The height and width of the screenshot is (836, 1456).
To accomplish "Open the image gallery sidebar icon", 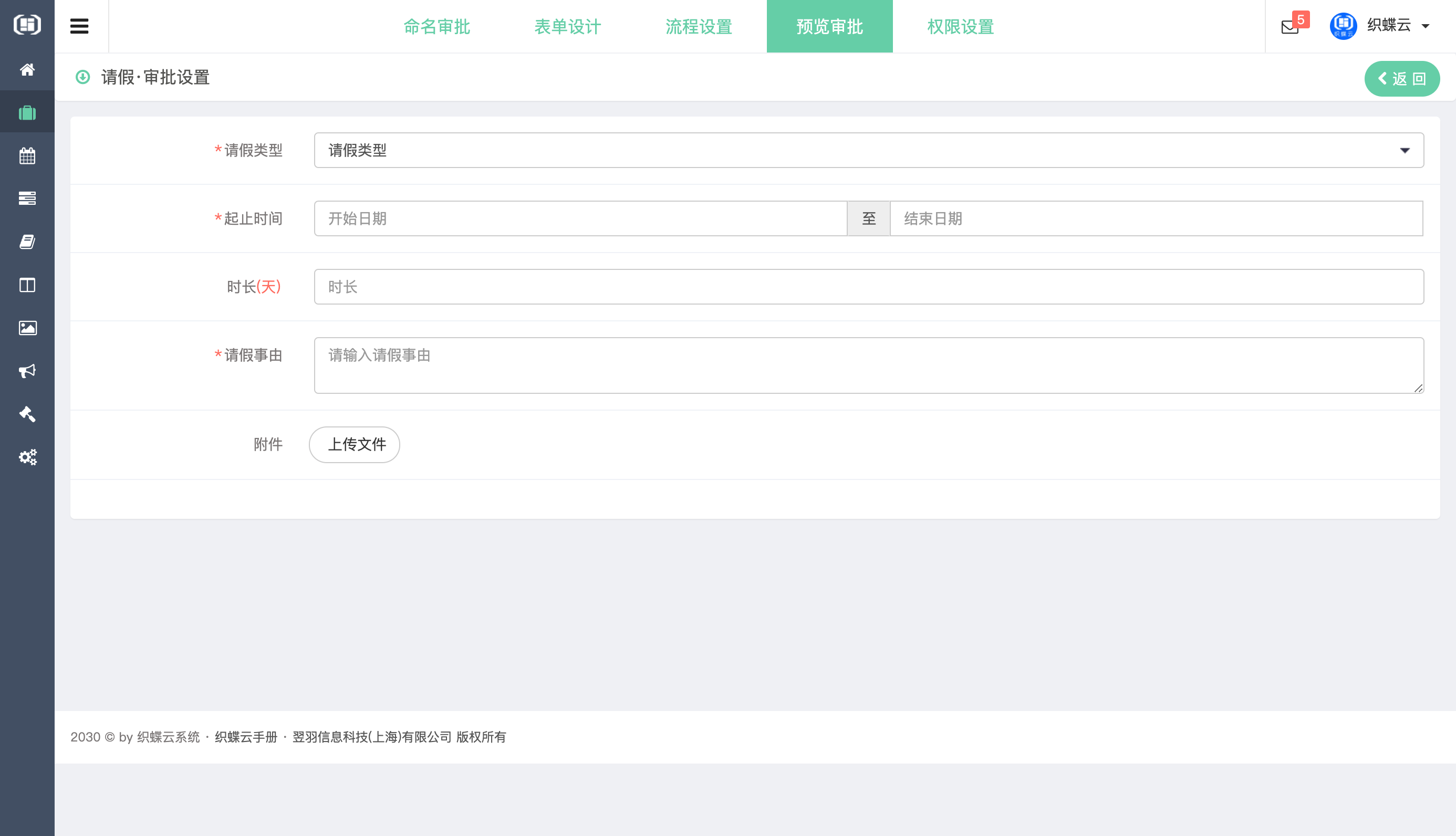I will pos(27,328).
